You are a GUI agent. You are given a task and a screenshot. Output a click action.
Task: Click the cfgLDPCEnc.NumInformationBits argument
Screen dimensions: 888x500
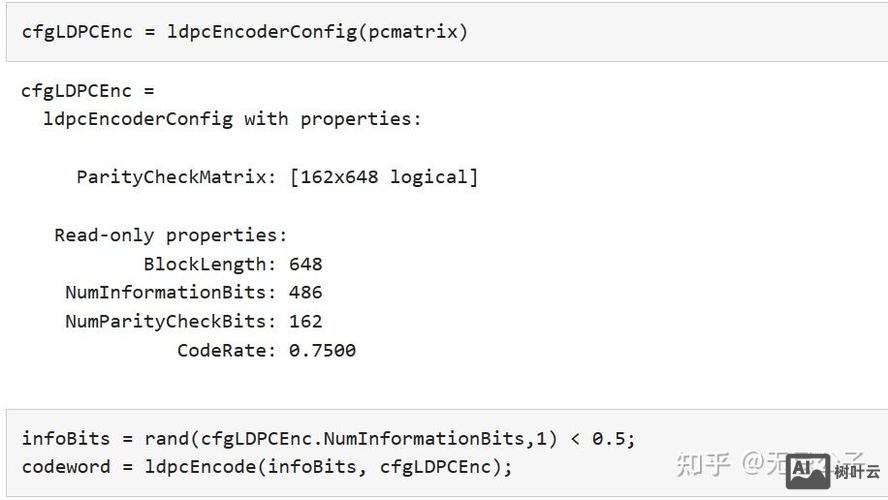point(362,438)
